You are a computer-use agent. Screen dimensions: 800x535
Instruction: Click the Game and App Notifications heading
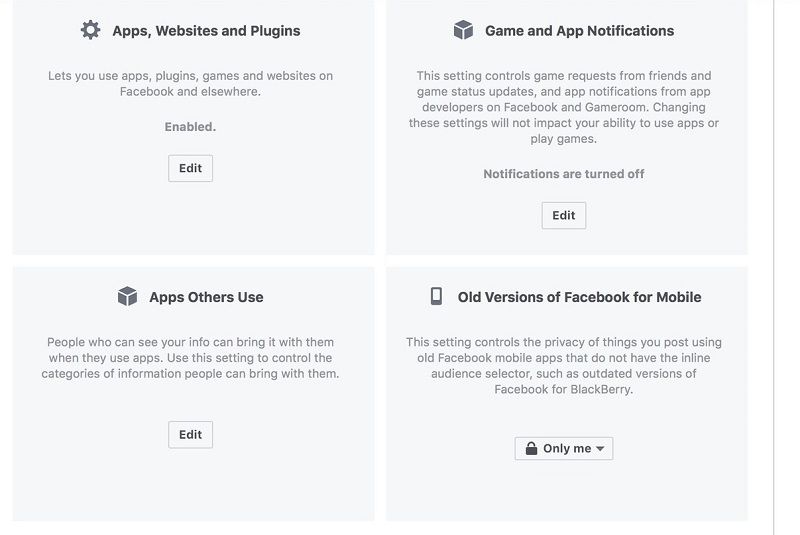pyautogui.click(x=579, y=31)
